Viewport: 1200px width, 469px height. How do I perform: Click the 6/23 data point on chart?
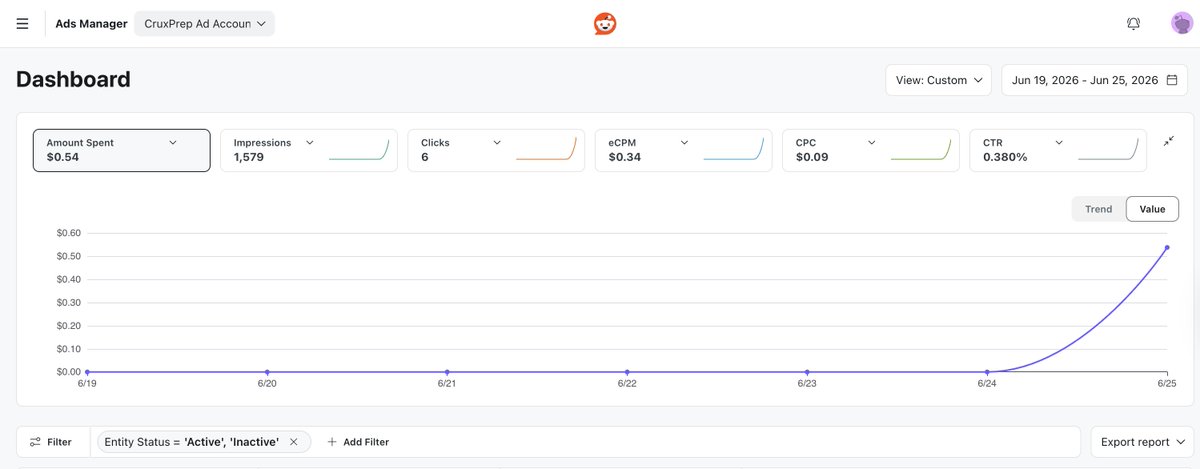coord(807,372)
